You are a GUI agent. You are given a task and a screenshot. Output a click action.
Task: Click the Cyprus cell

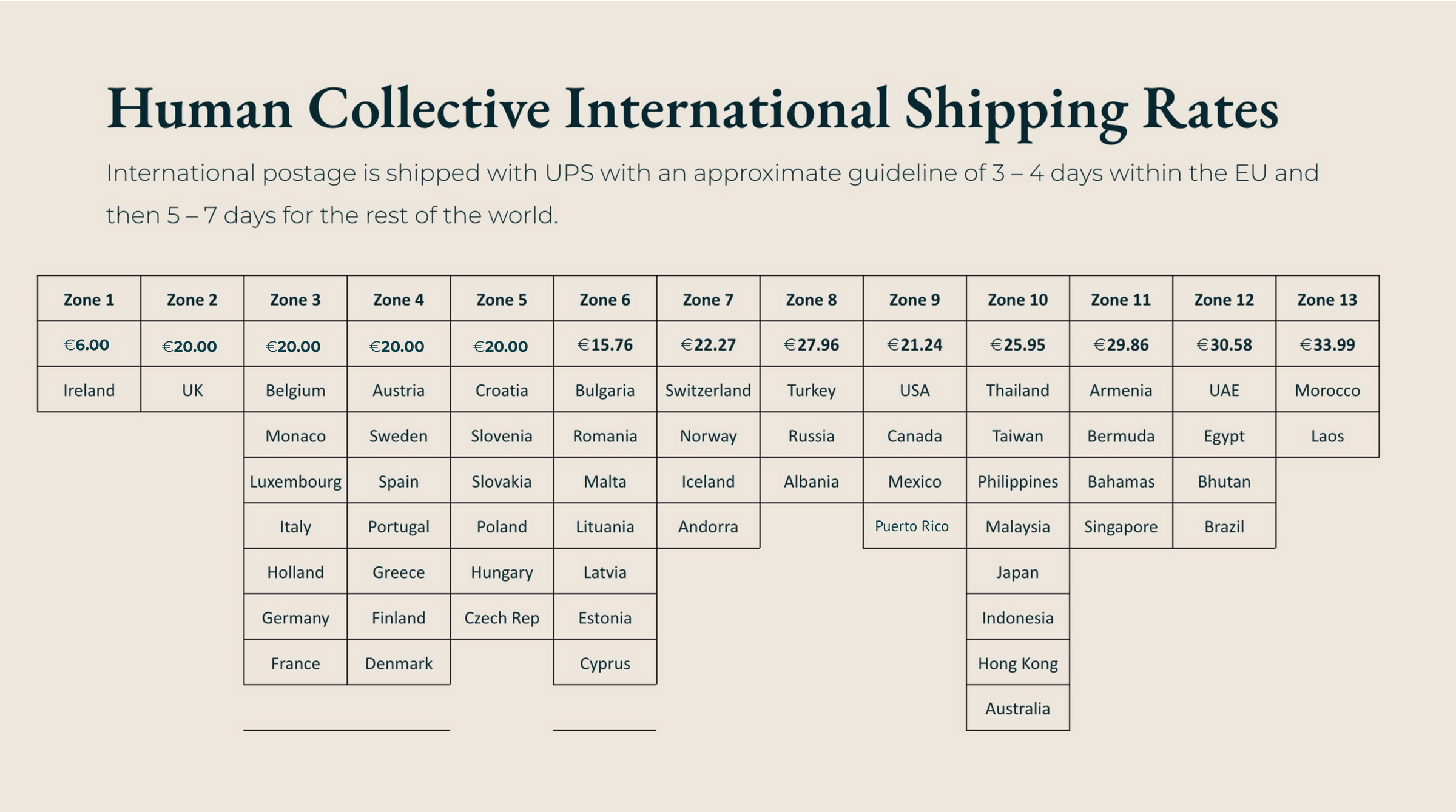605,663
